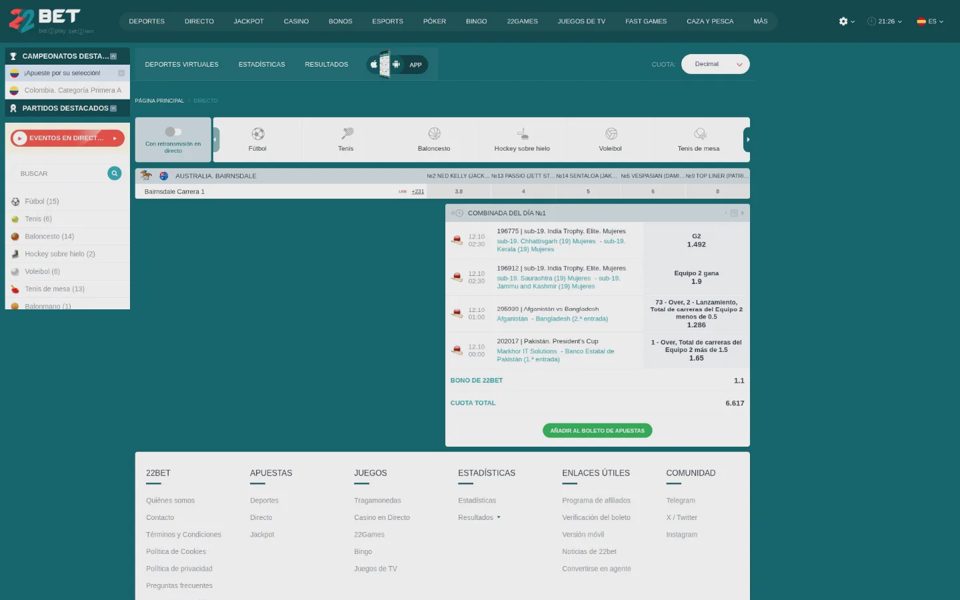Click trophy icon beside Campeonatos Destacados
960x600 pixels.
click(13, 56)
